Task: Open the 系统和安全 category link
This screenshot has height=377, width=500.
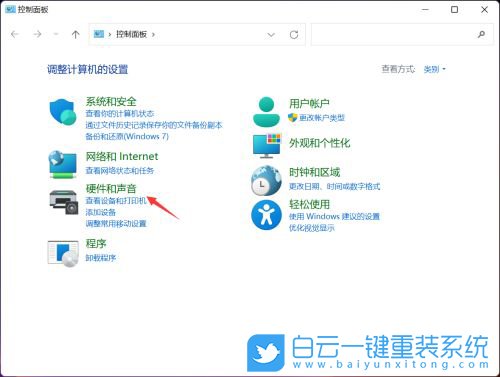Action: coord(111,101)
